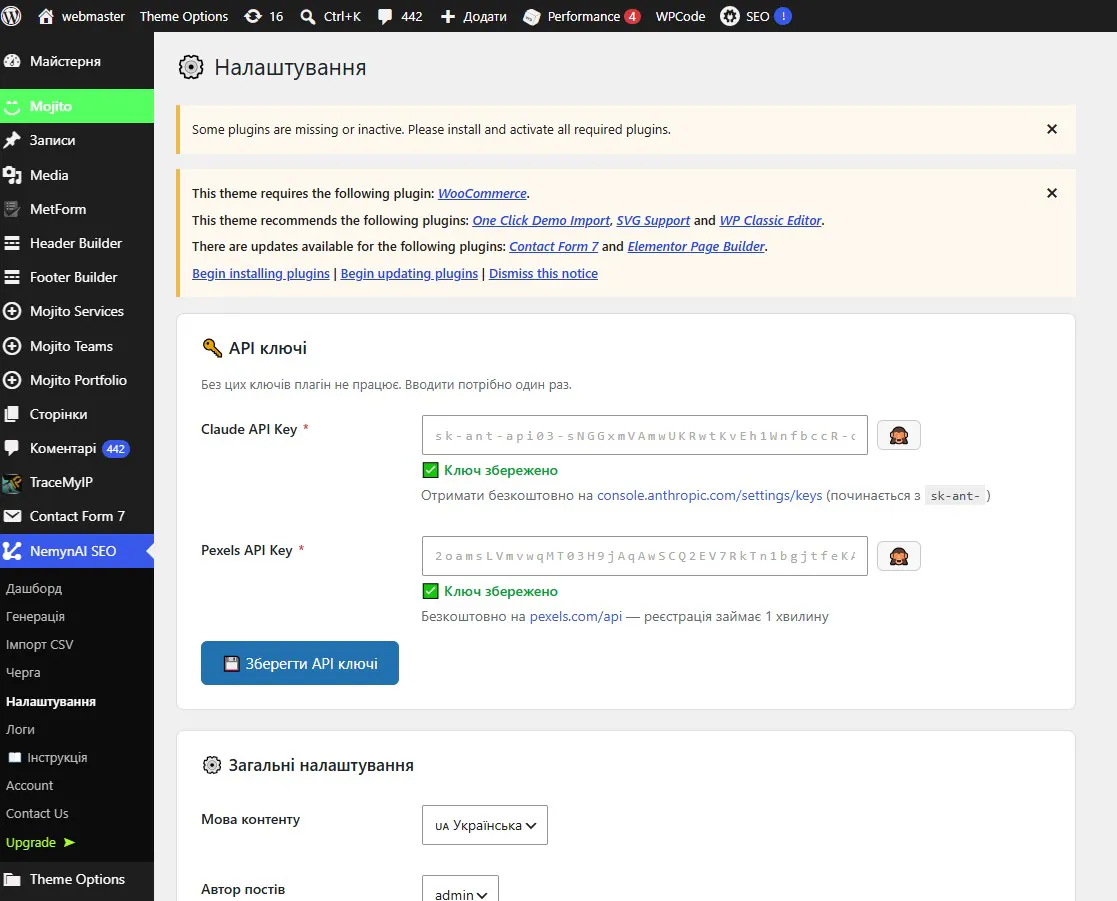Open Сторінки pages in sidebar
This screenshot has height=901, width=1117.
(x=77, y=414)
